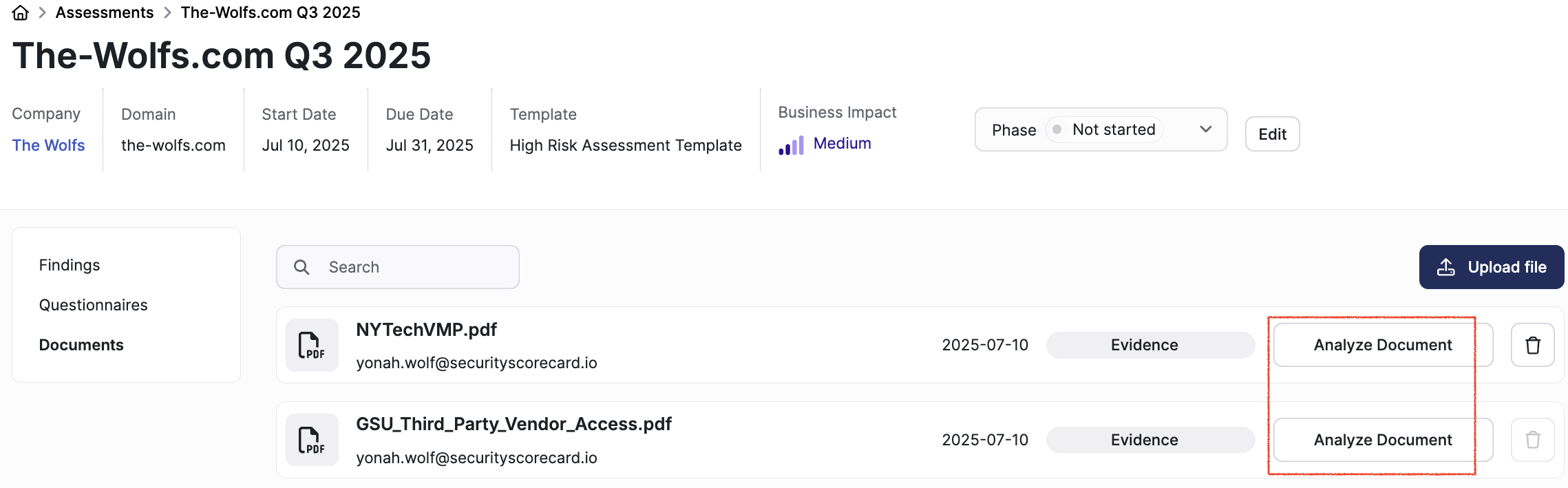Focus the documents Search field
Viewport: 1568px width, 488px height.
pos(398,267)
